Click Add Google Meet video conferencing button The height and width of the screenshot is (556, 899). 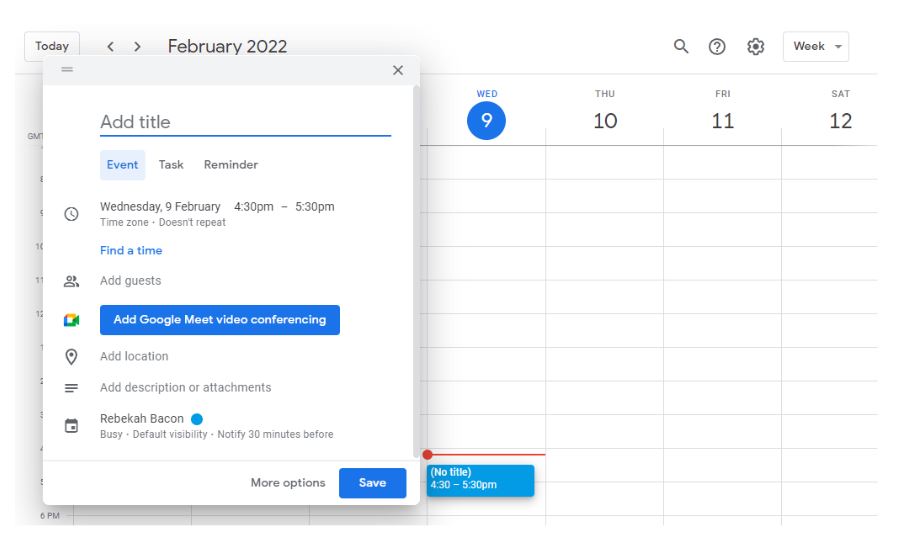220,320
